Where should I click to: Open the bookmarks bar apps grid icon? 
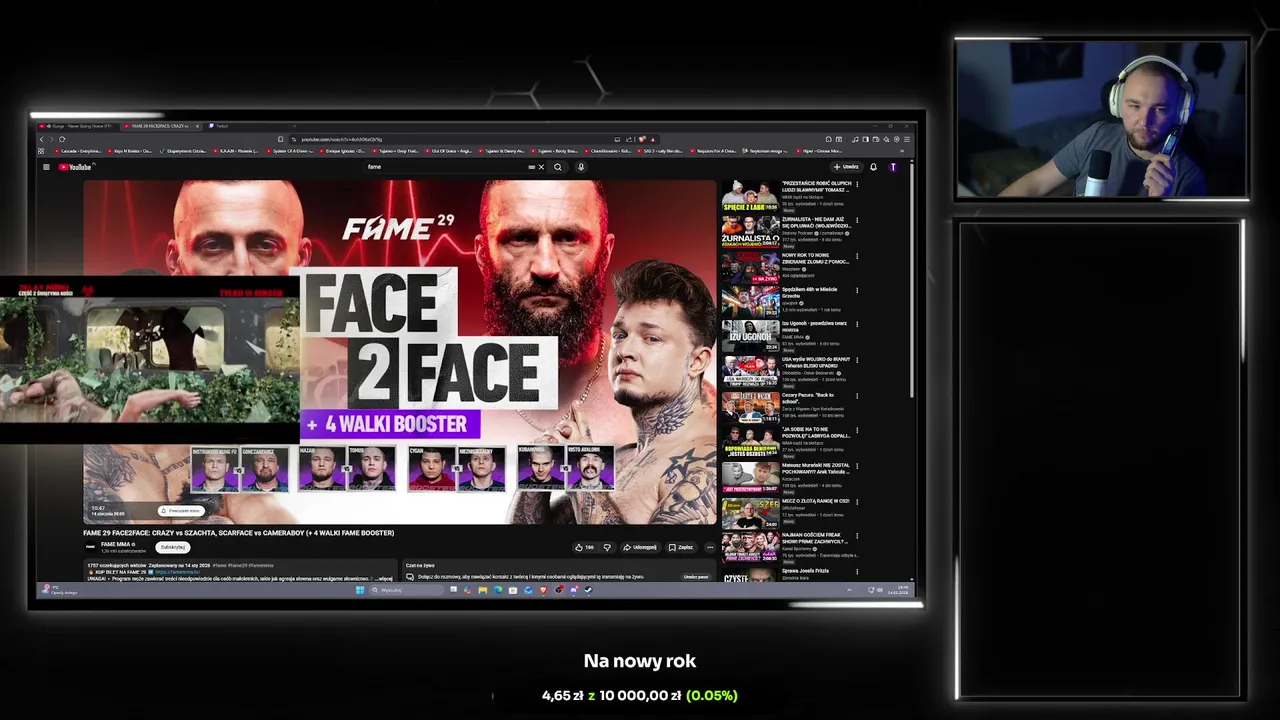pyautogui.click(x=41, y=151)
